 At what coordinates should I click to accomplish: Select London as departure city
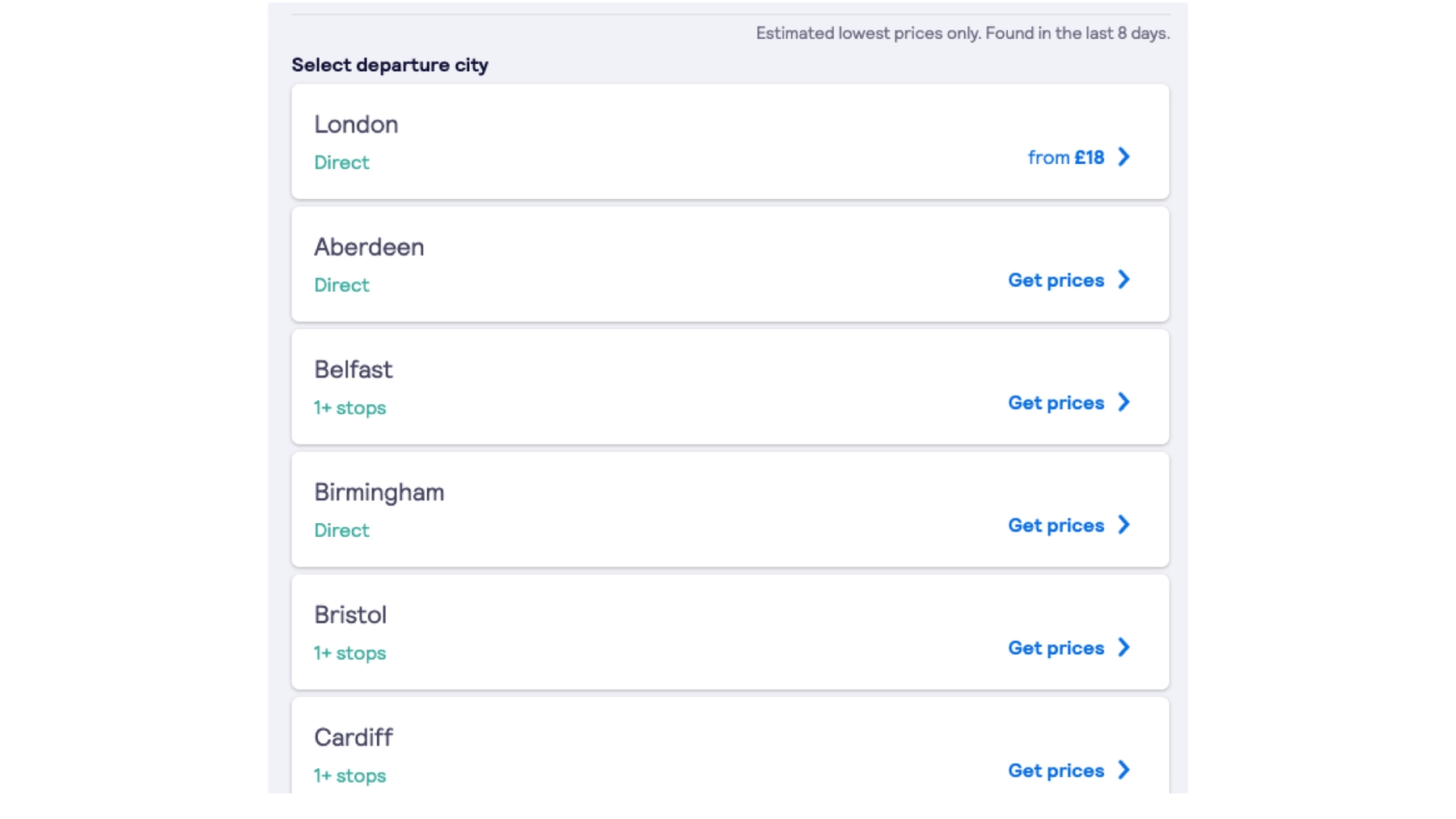point(730,141)
